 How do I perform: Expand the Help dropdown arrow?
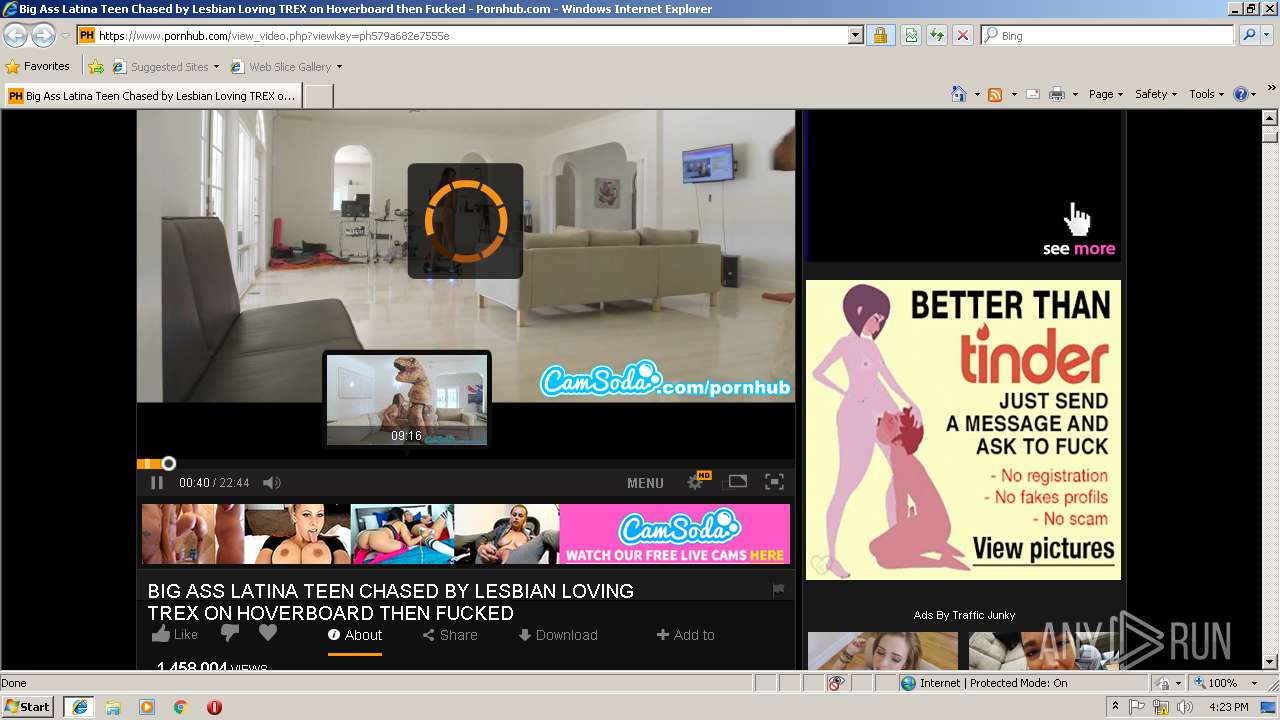1255,94
